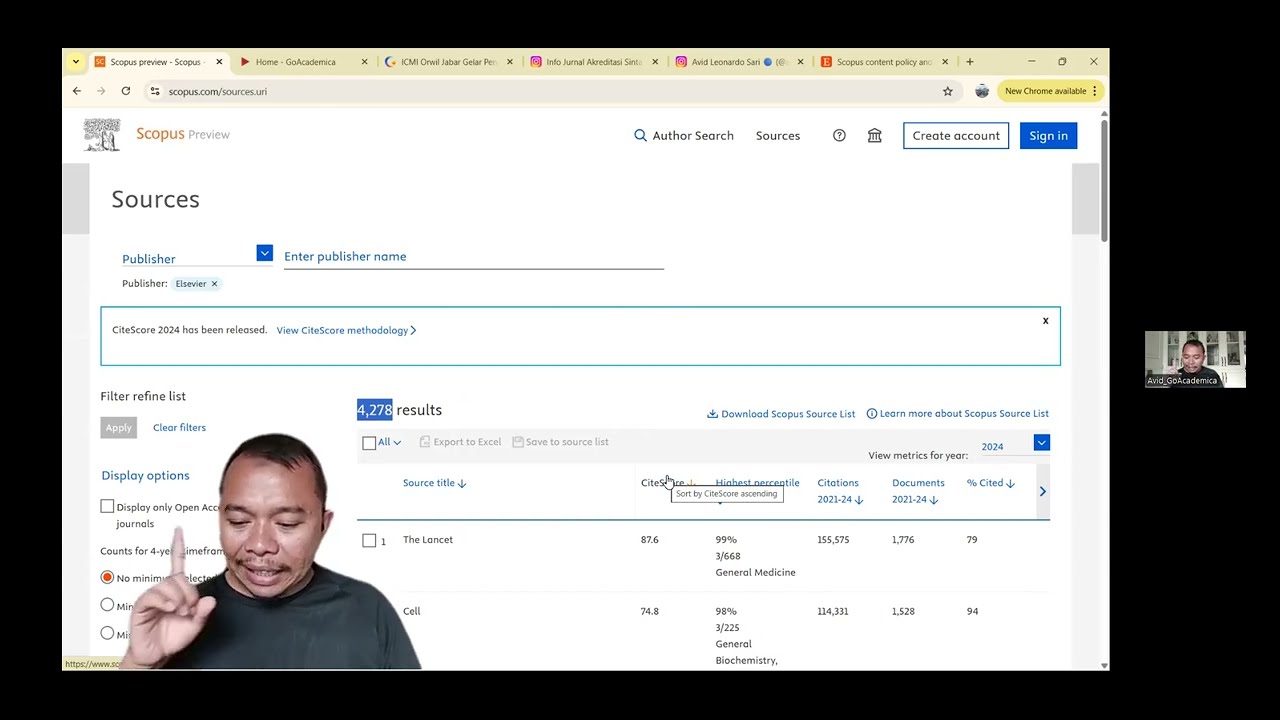Reload the Scopus page

[x=126, y=91]
